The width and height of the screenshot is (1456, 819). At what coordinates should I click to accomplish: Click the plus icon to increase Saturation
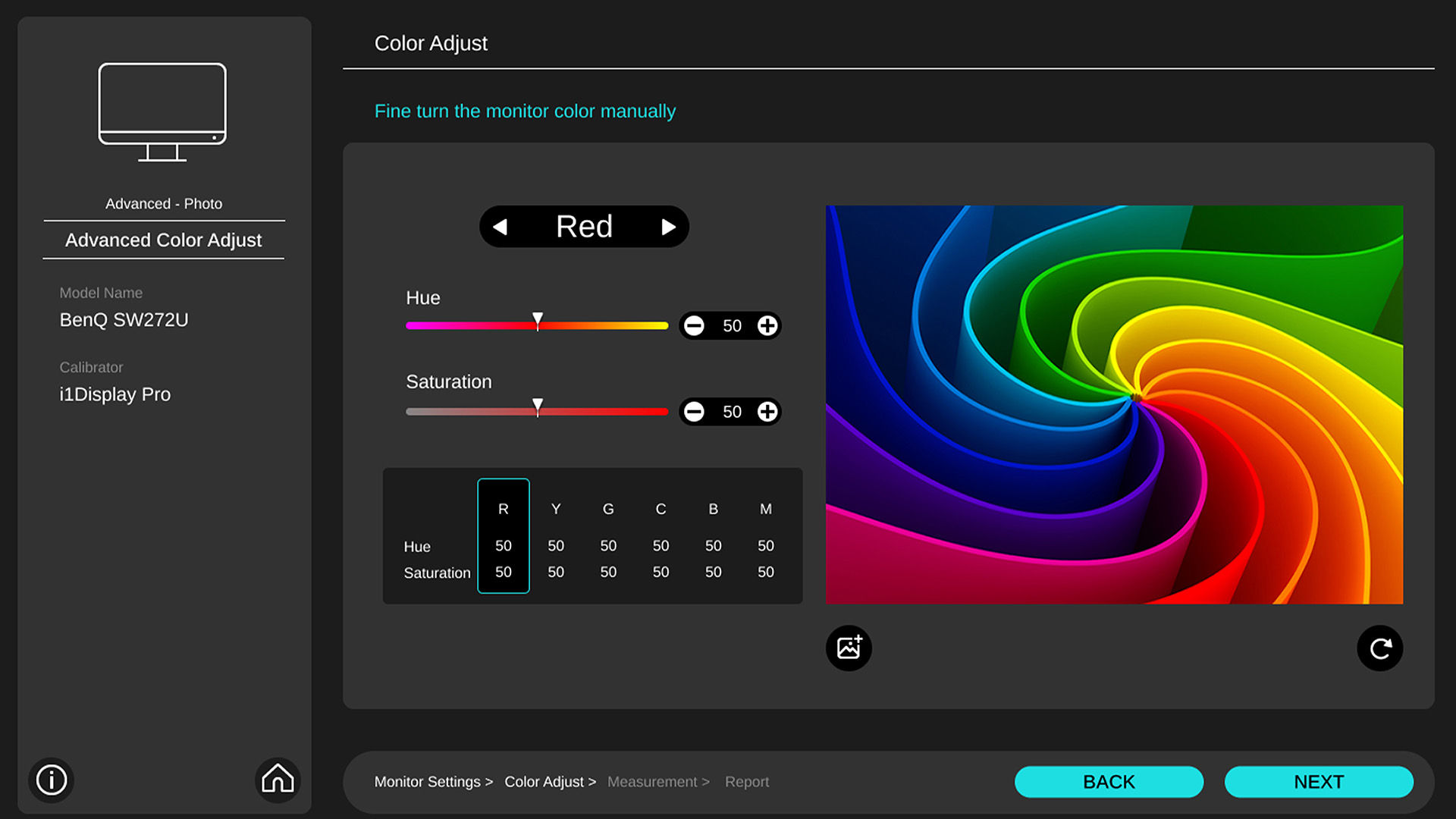click(x=767, y=412)
